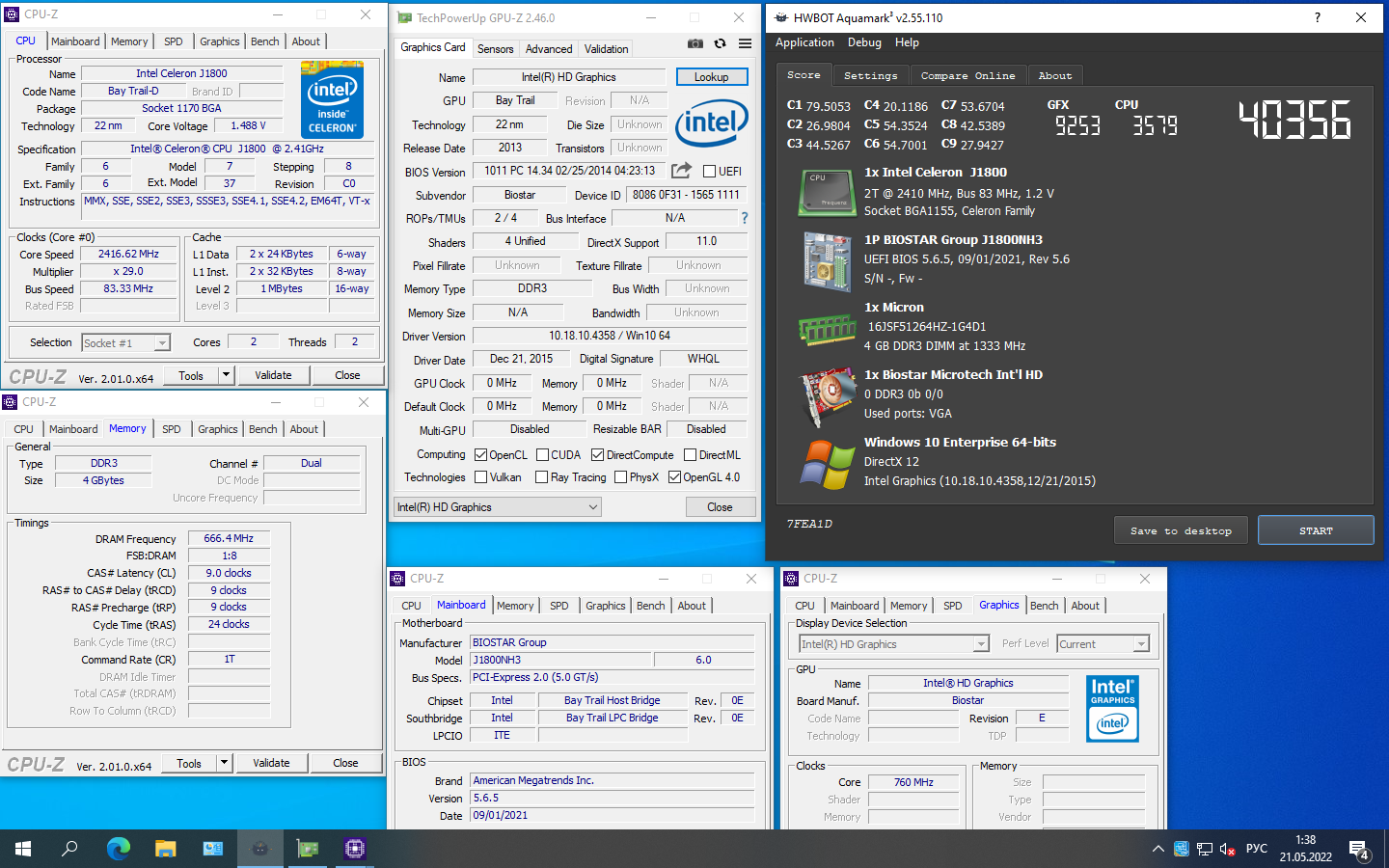Screen dimensions: 1389x868
Task: Click the GPU-Z Close button
Action: tap(720, 507)
